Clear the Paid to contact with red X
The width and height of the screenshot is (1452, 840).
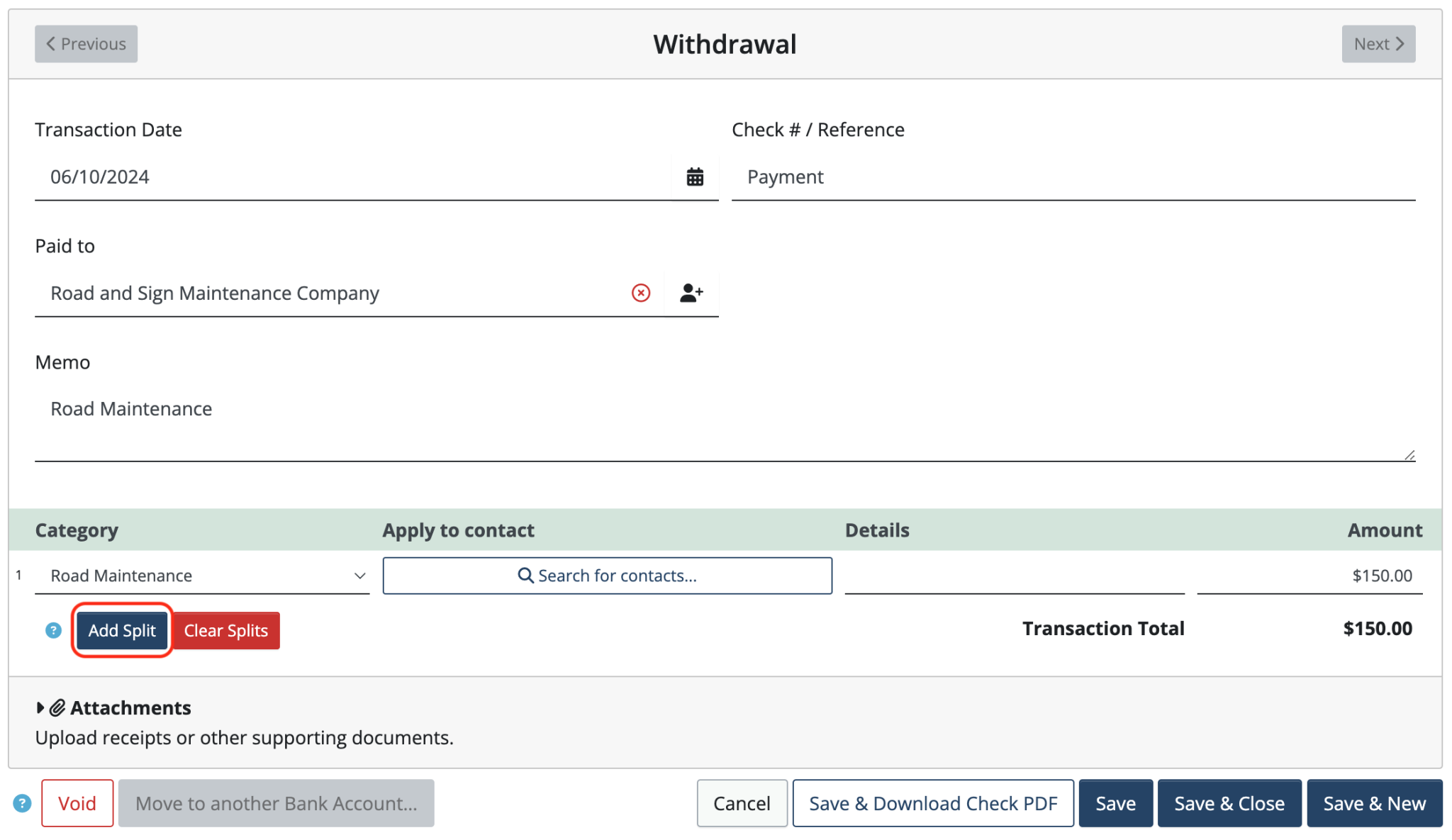(641, 293)
